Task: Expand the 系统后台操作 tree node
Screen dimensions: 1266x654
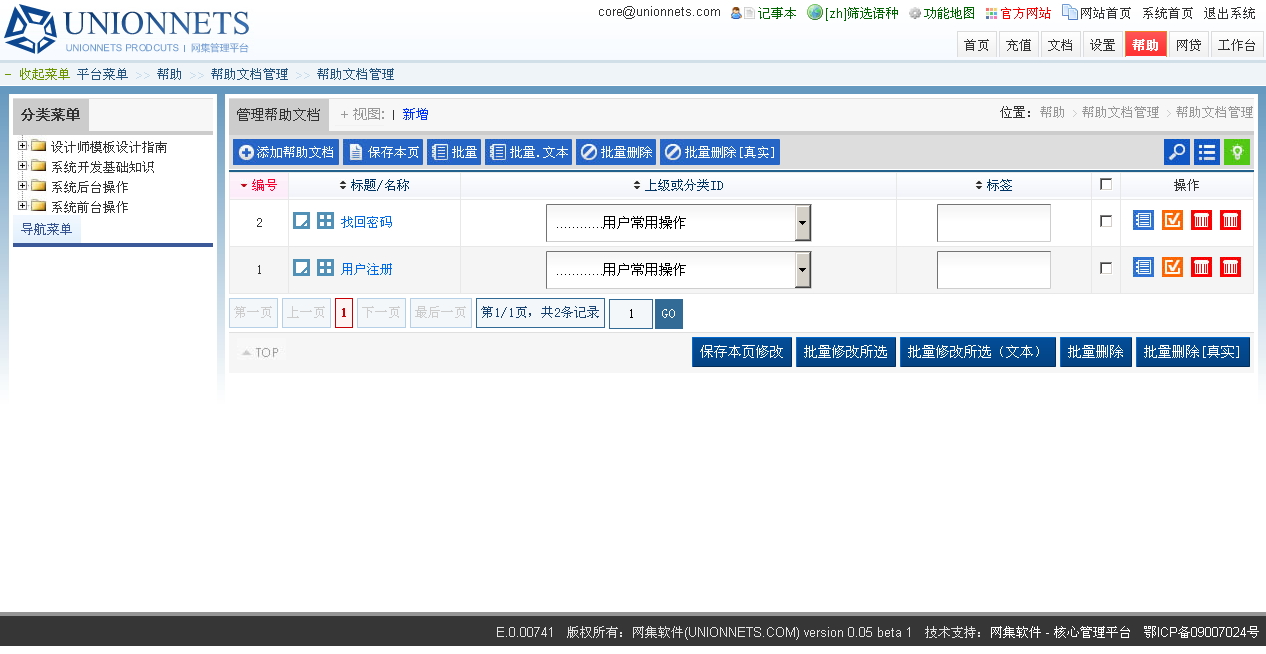Action: (22, 186)
